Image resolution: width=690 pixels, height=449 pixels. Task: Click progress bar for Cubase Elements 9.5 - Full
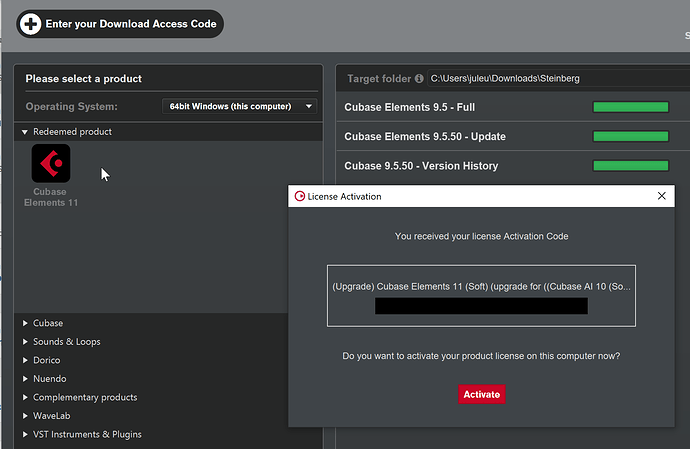click(631, 107)
